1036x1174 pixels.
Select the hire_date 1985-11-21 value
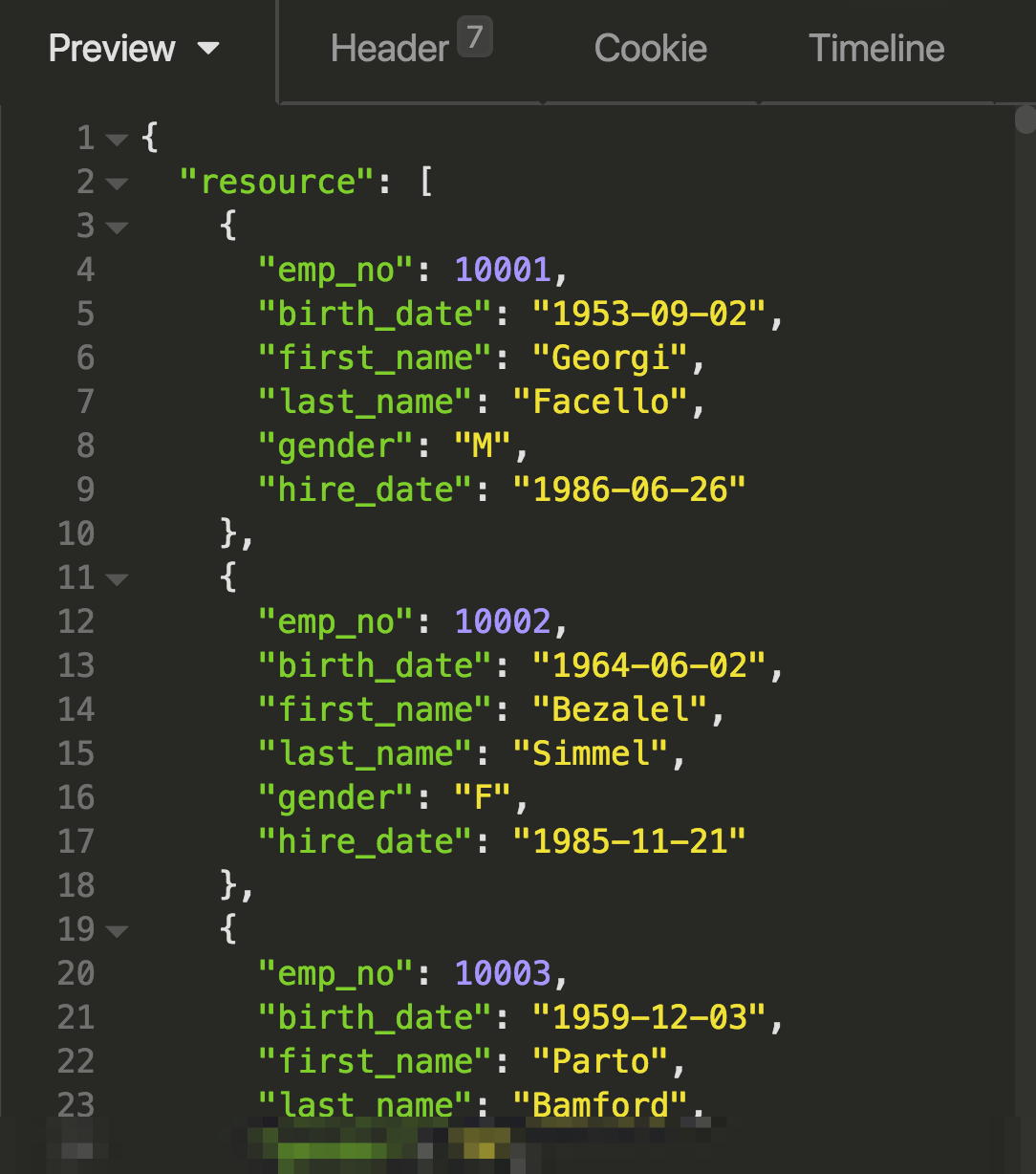point(630,841)
